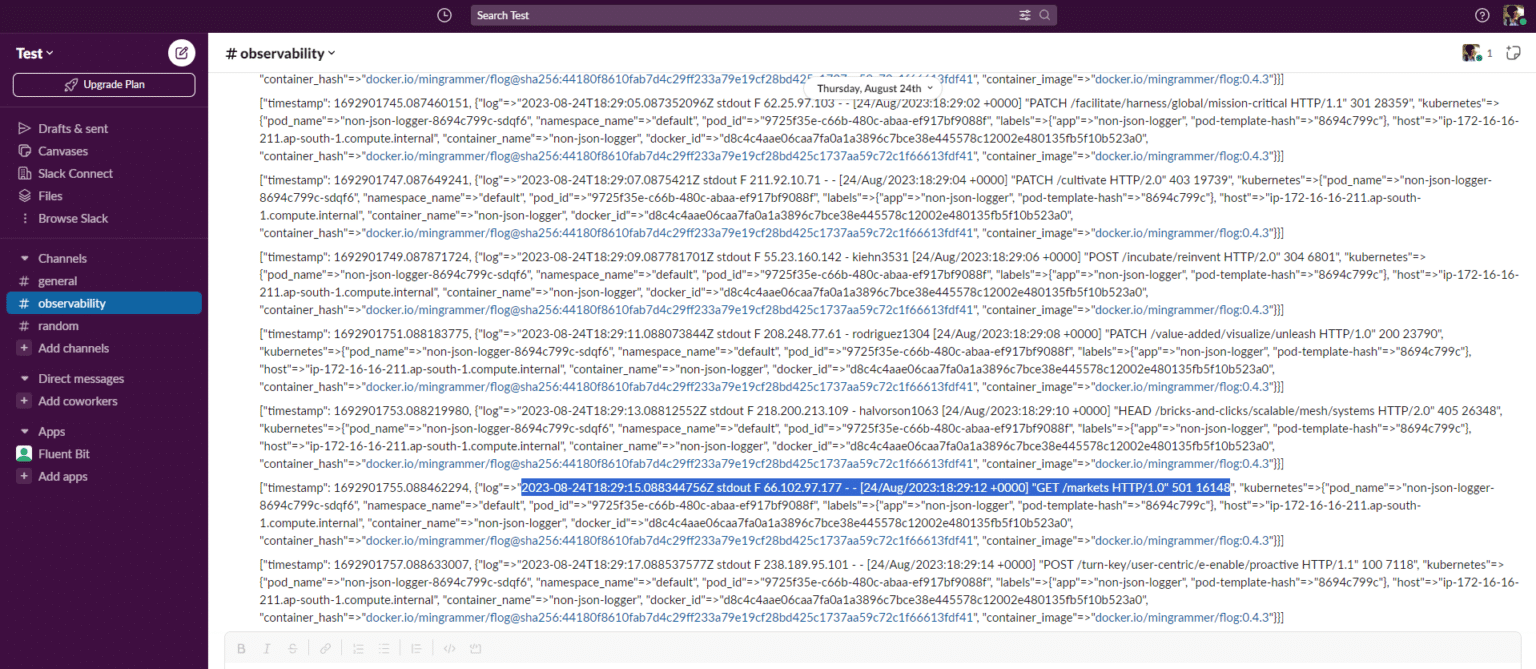Toggle the blockquote formatting option

(x=416, y=648)
